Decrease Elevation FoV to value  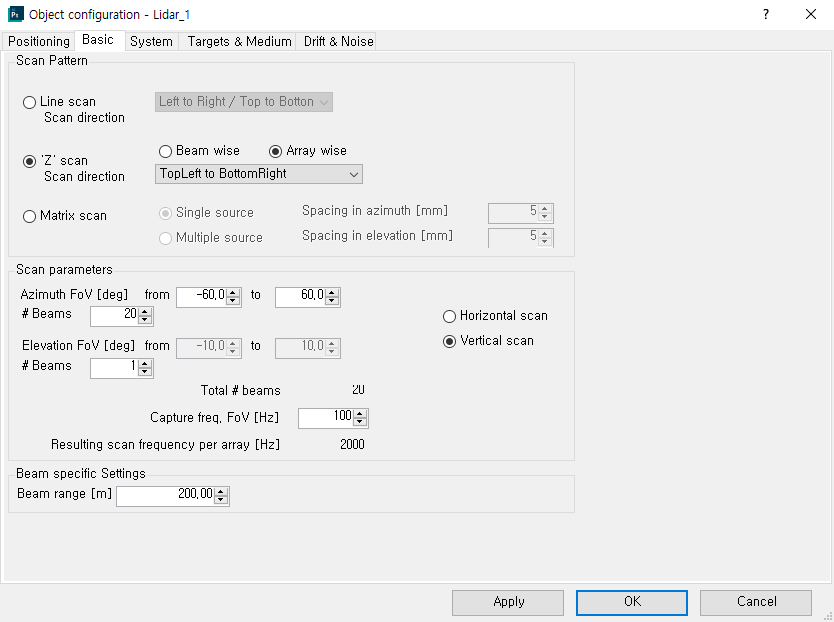332,353
